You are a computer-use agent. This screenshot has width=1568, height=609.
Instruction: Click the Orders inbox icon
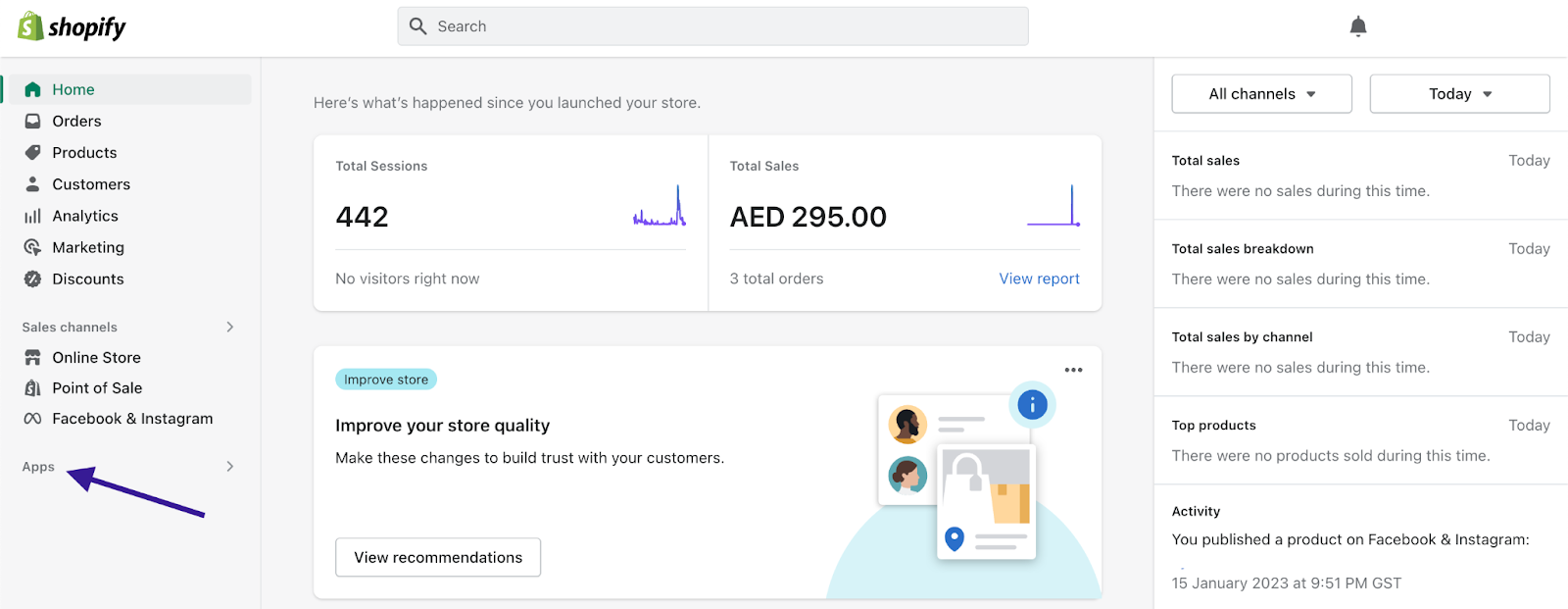coord(32,122)
